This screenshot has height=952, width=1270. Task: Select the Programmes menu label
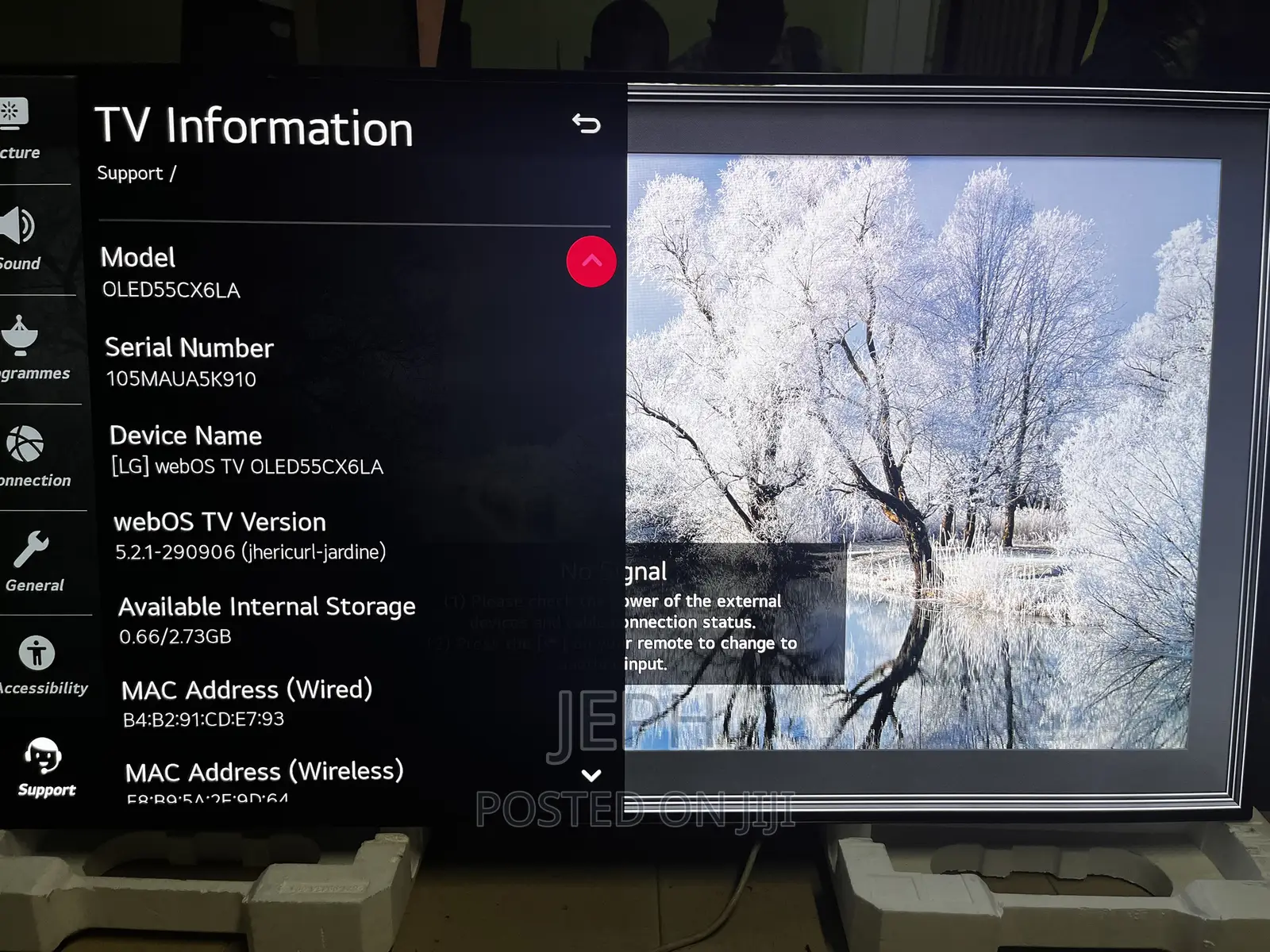[34, 374]
